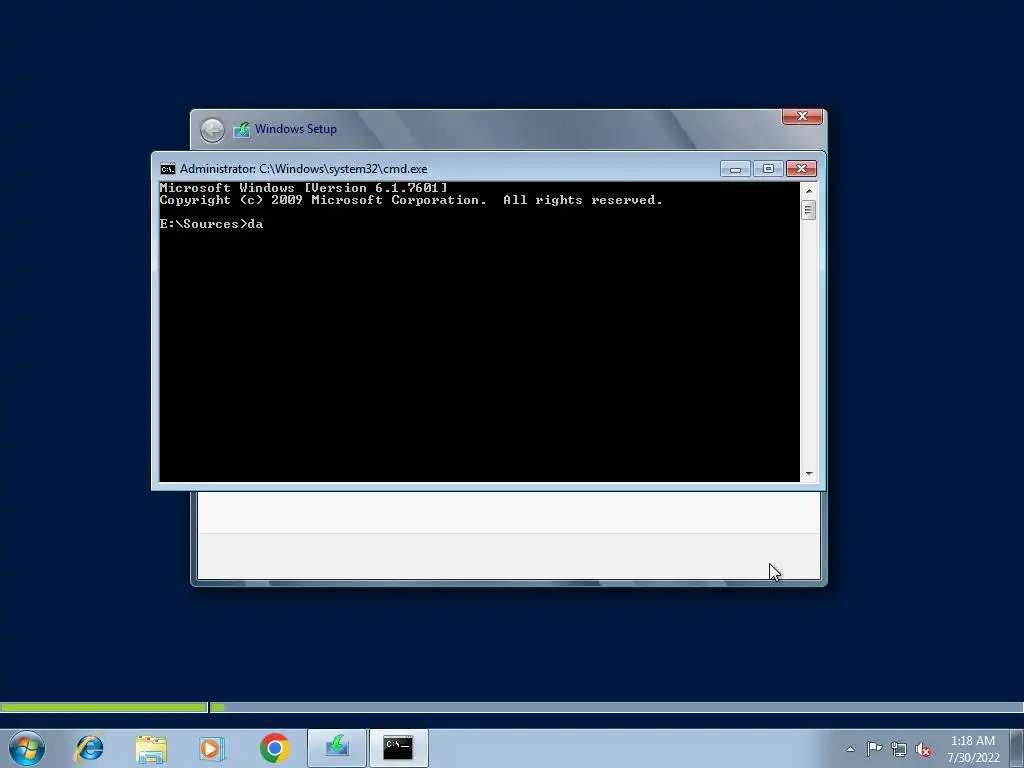Open the Action Center flag icon
Image resolution: width=1024 pixels, height=768 pixels.
coord(874,749)
